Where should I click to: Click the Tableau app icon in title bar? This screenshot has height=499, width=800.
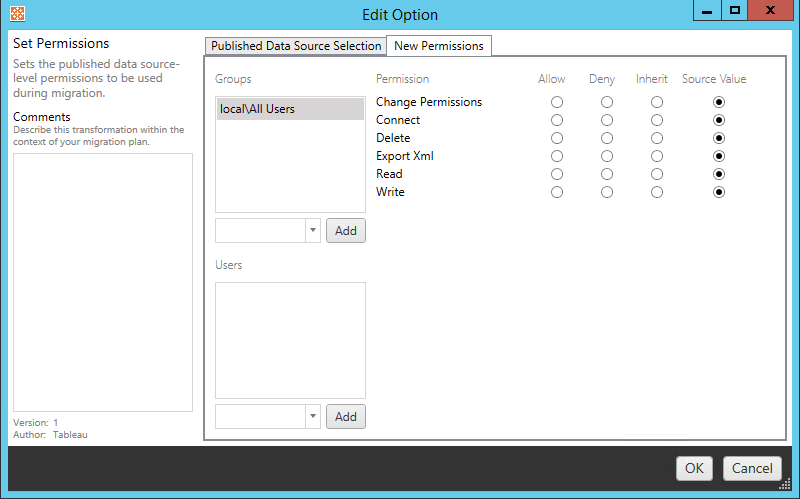tap(17, 15)
